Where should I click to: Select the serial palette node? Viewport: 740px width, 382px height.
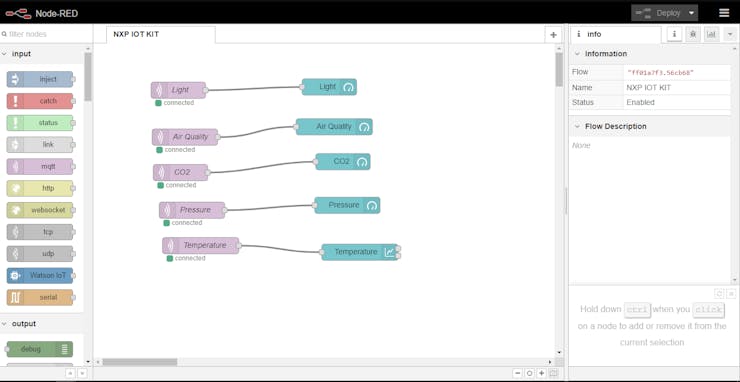point(40,297)
